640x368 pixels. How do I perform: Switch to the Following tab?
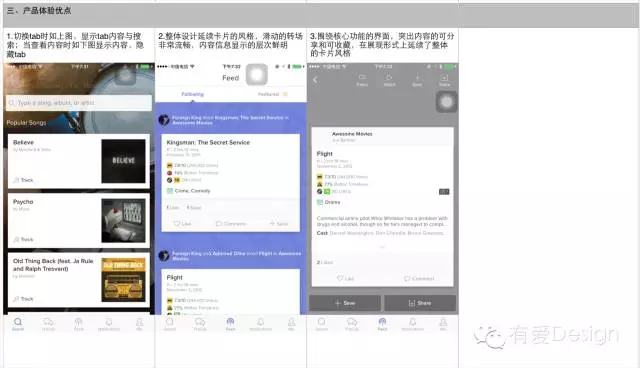(193, 94)
